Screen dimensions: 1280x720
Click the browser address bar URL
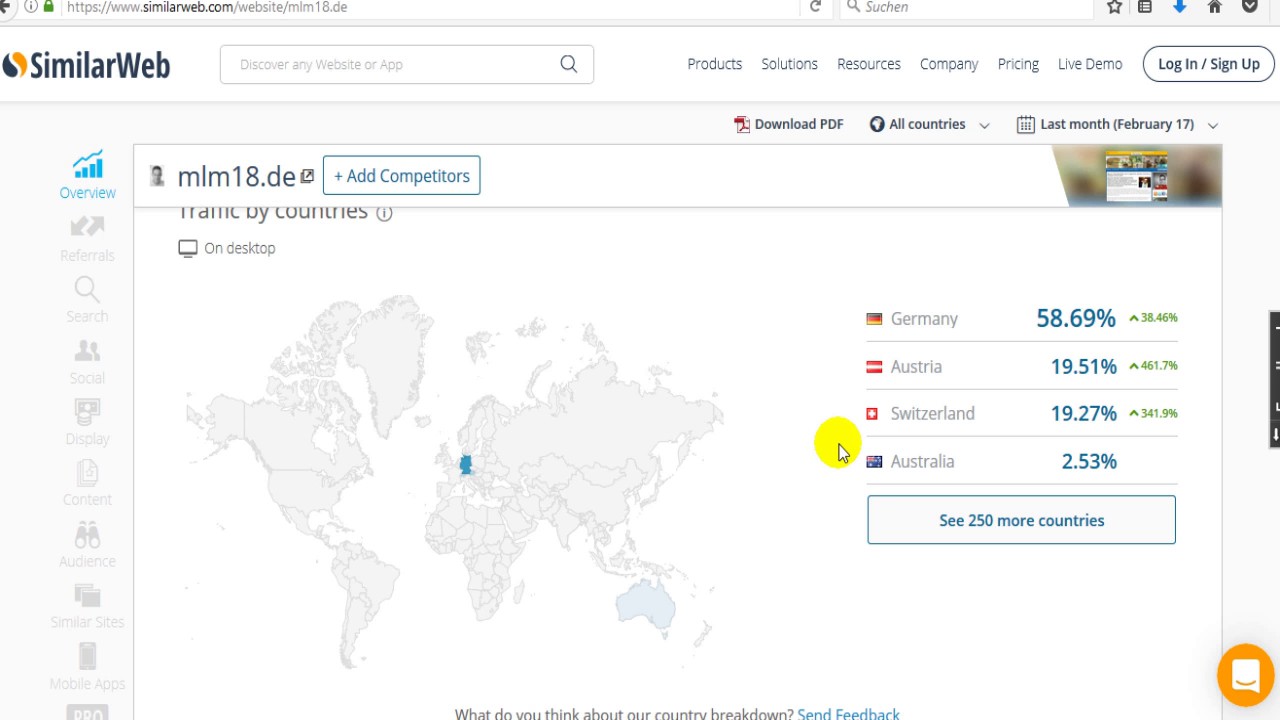pyautogui.click(x=207, y=7)
